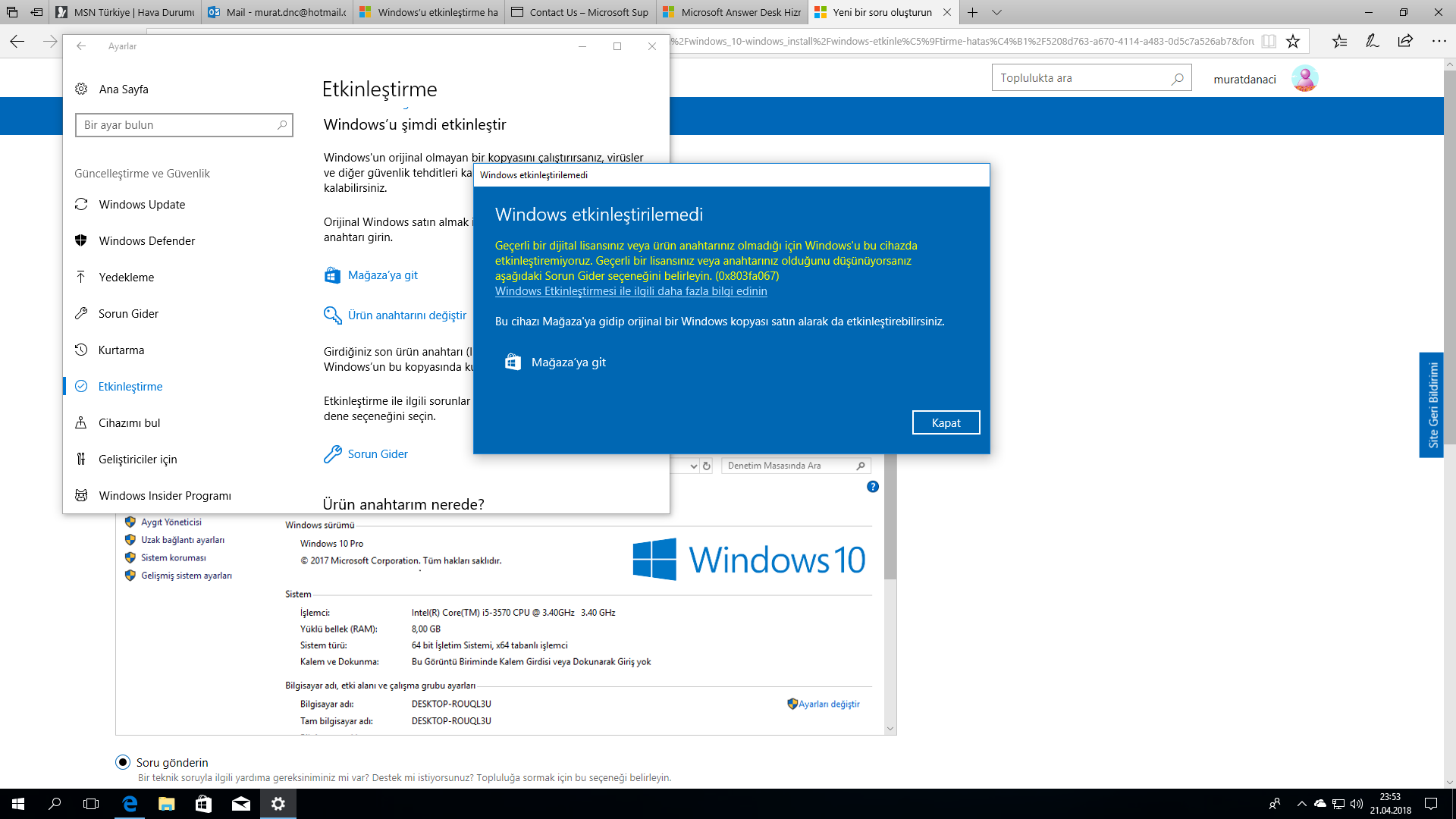The height and width of the screenshot is (819, 1456).
Task: Open the Control Panel address bar dropdown
Action: (x=693, y=466)
